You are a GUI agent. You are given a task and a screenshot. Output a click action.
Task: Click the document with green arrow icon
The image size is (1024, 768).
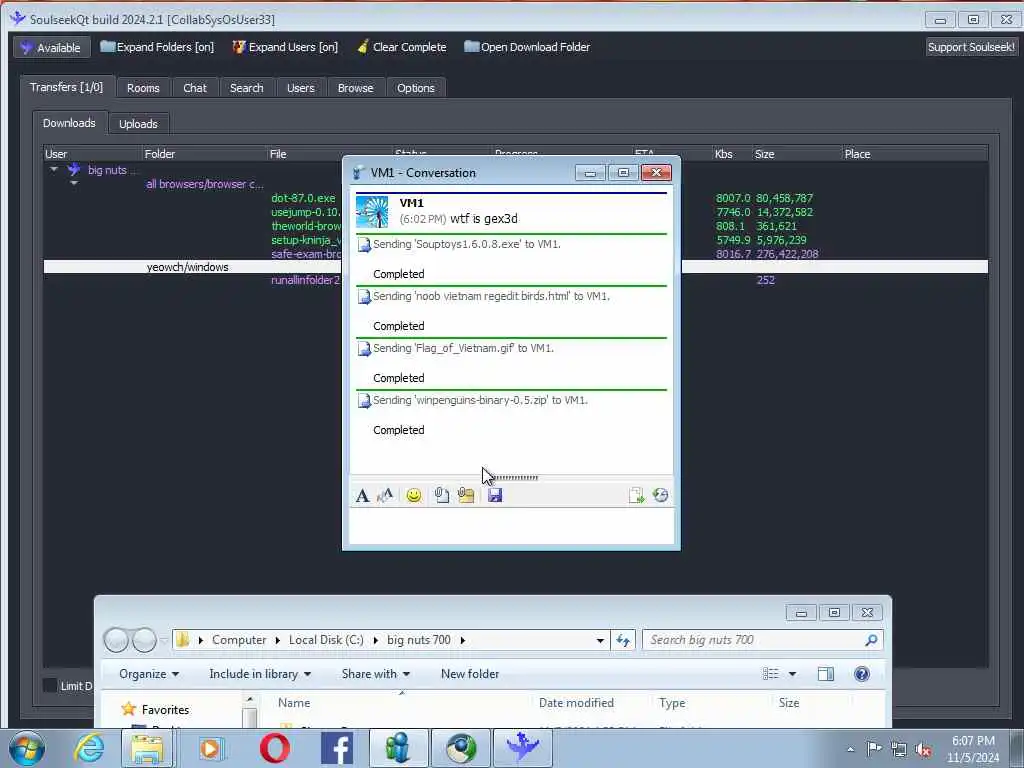[x=636, y=496]
